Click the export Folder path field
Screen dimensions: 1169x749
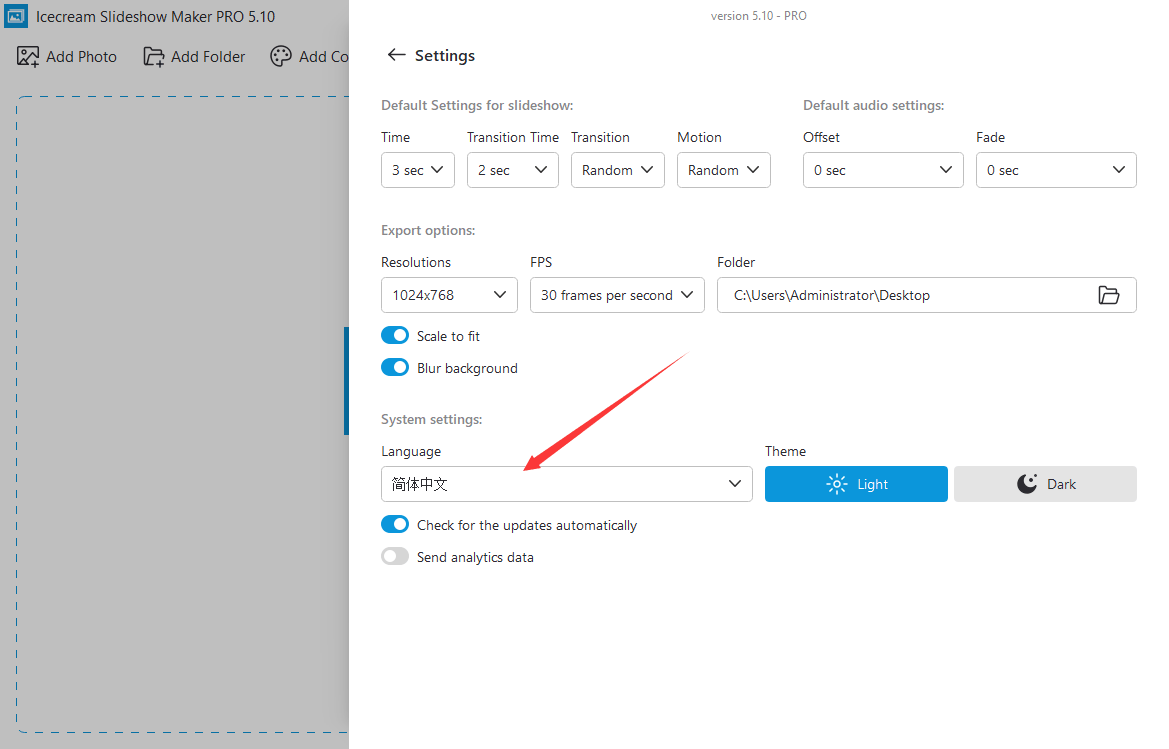click(900, 295)
